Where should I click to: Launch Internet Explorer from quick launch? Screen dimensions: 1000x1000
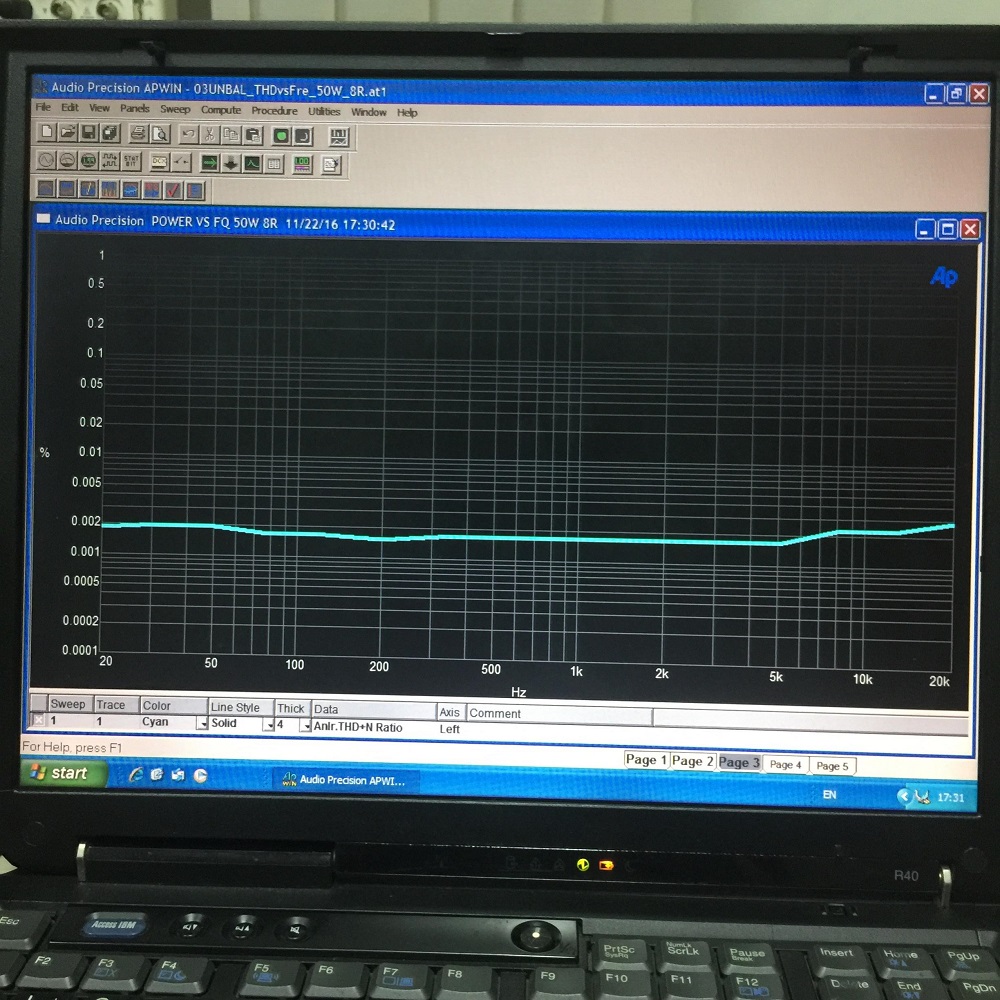click(135, 774)
